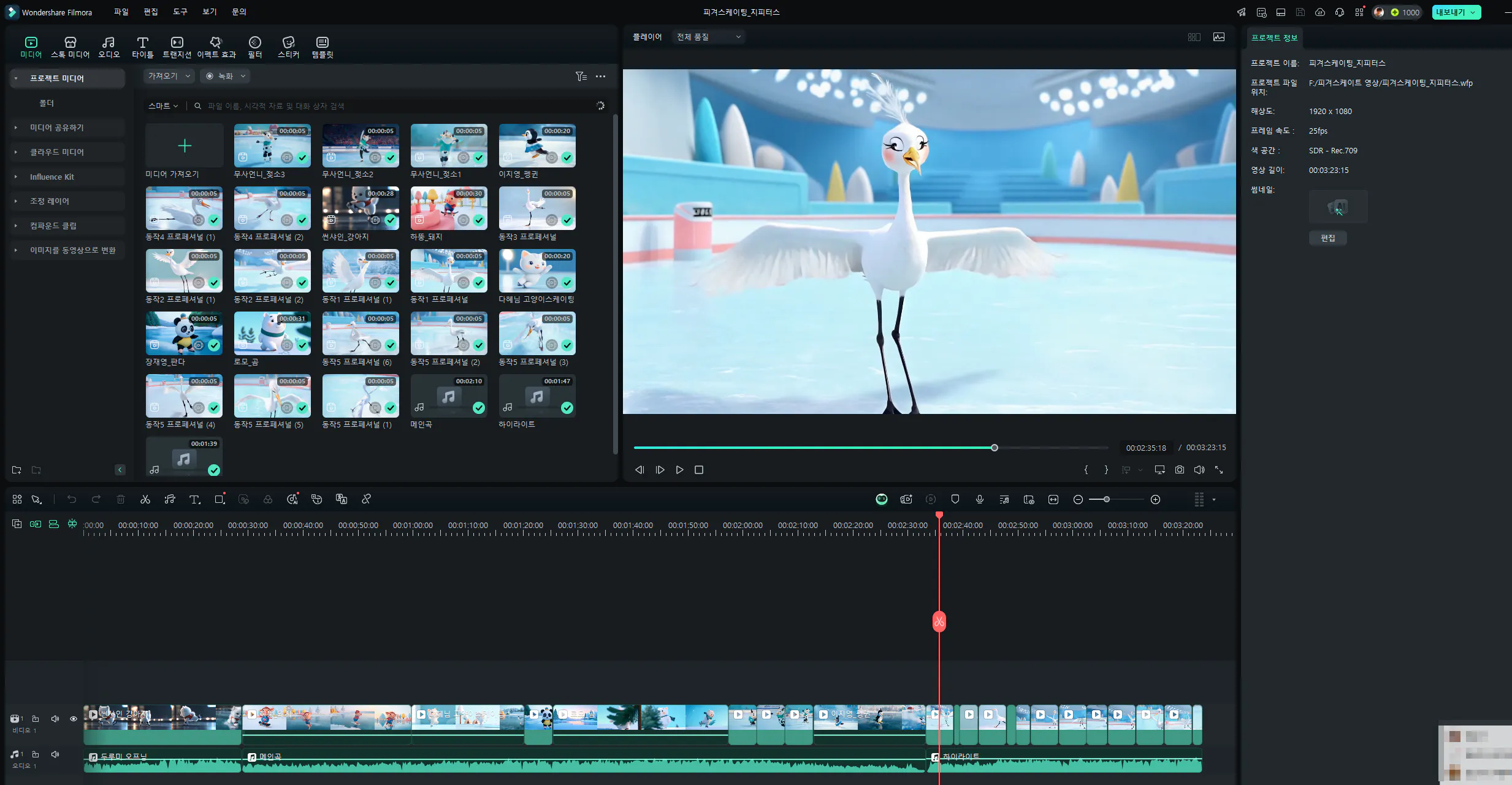Click the marker shield icon
This screenshot has width=1512, height=785.
[x=955, y=500]
